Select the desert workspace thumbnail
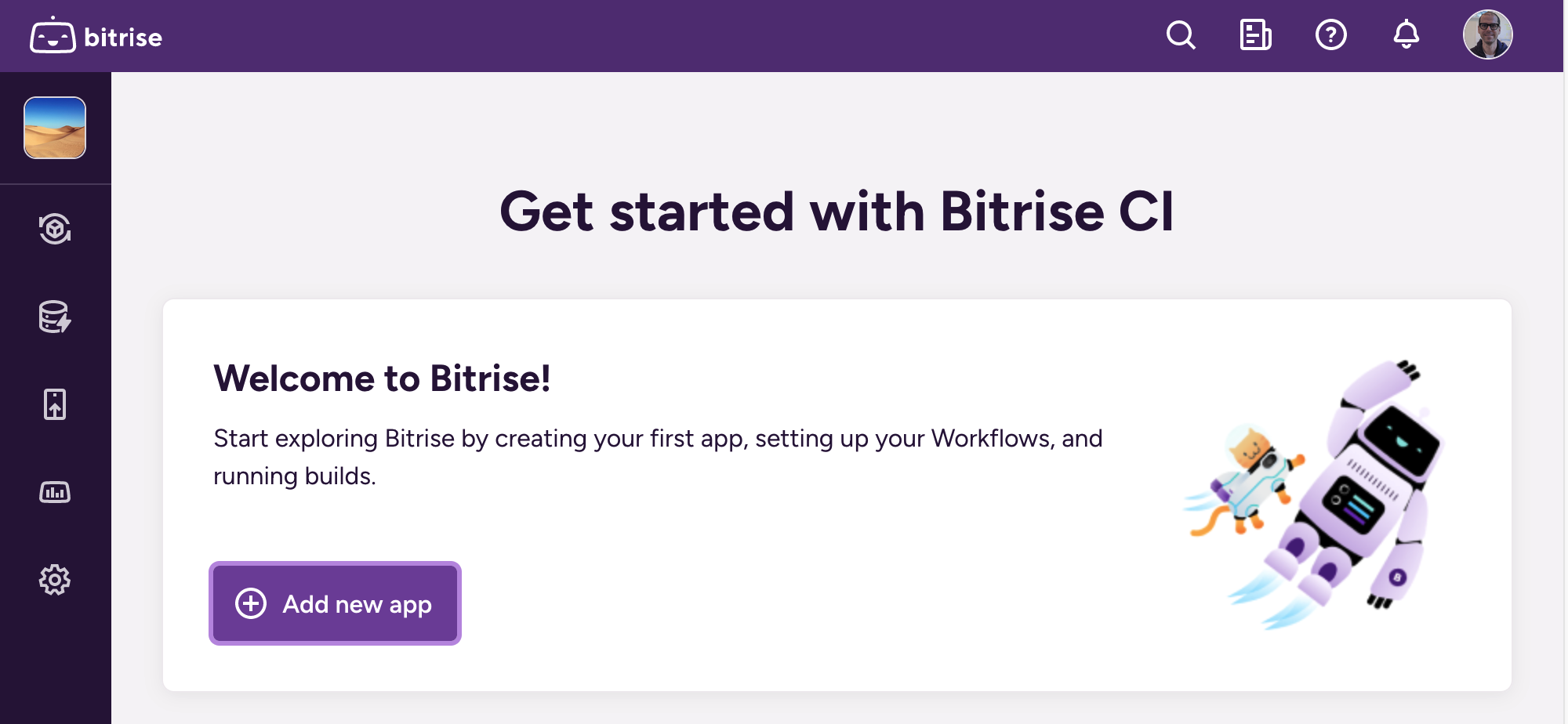Screen dimensions: 1568x724 tap(55, 128)
